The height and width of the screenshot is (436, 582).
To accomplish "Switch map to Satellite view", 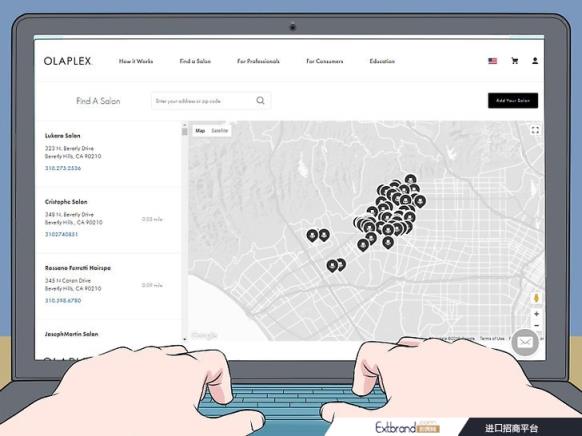I will coord(220,131).
